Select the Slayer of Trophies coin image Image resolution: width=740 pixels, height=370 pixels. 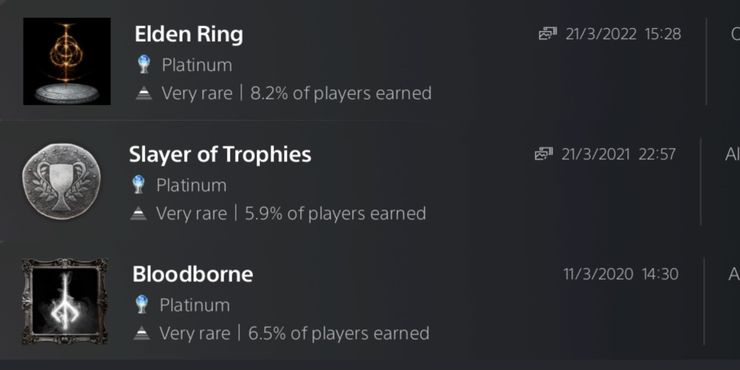click(x=61, y=182)
